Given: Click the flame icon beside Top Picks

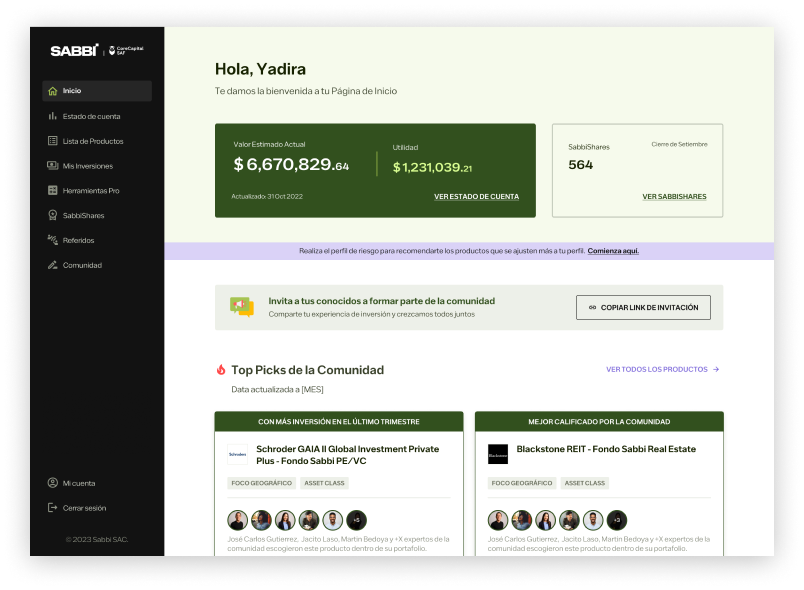Looking at the screenshot, I should point(221,370).
